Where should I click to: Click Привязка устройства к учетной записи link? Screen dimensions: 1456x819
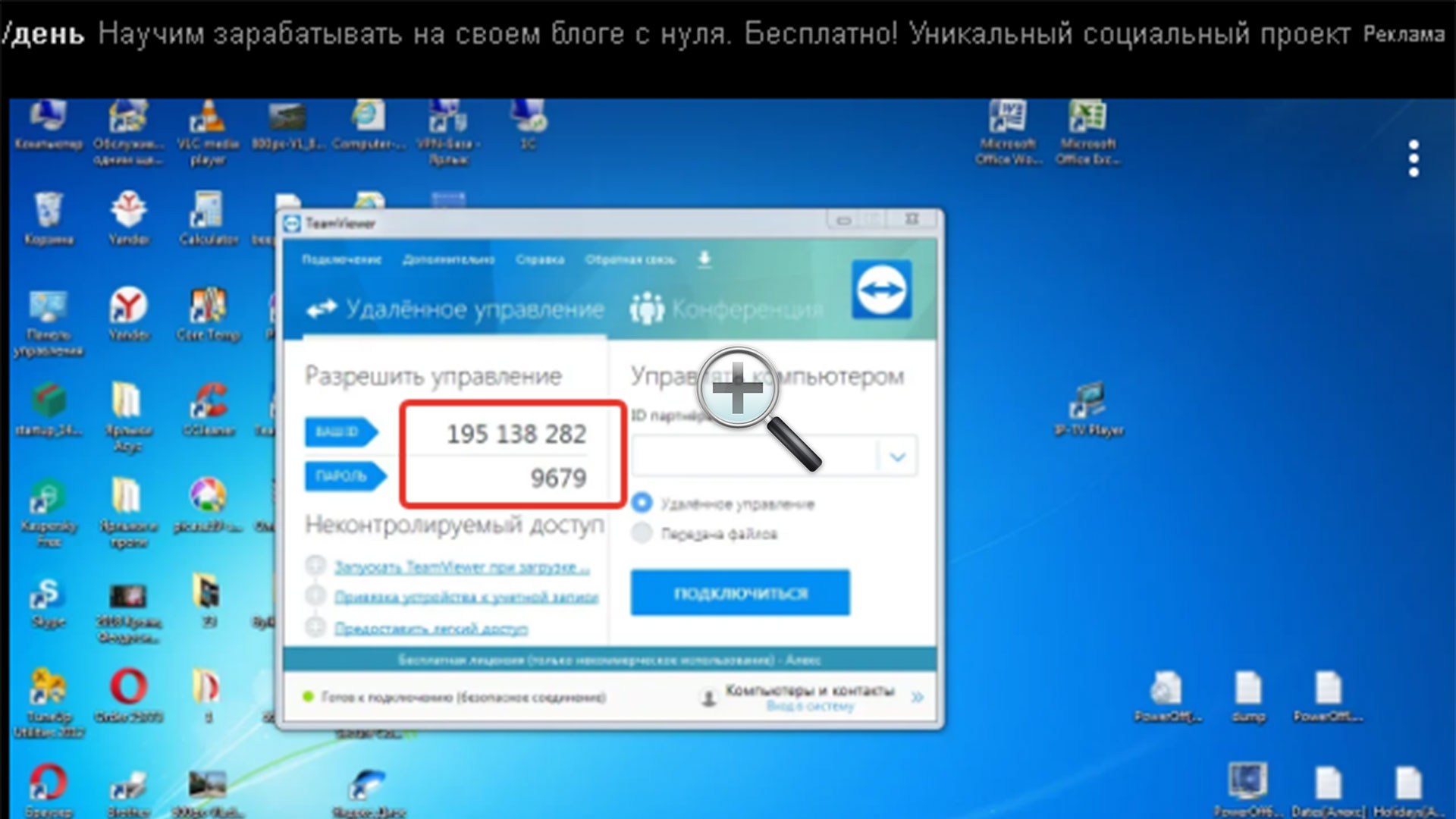(466, 598)
